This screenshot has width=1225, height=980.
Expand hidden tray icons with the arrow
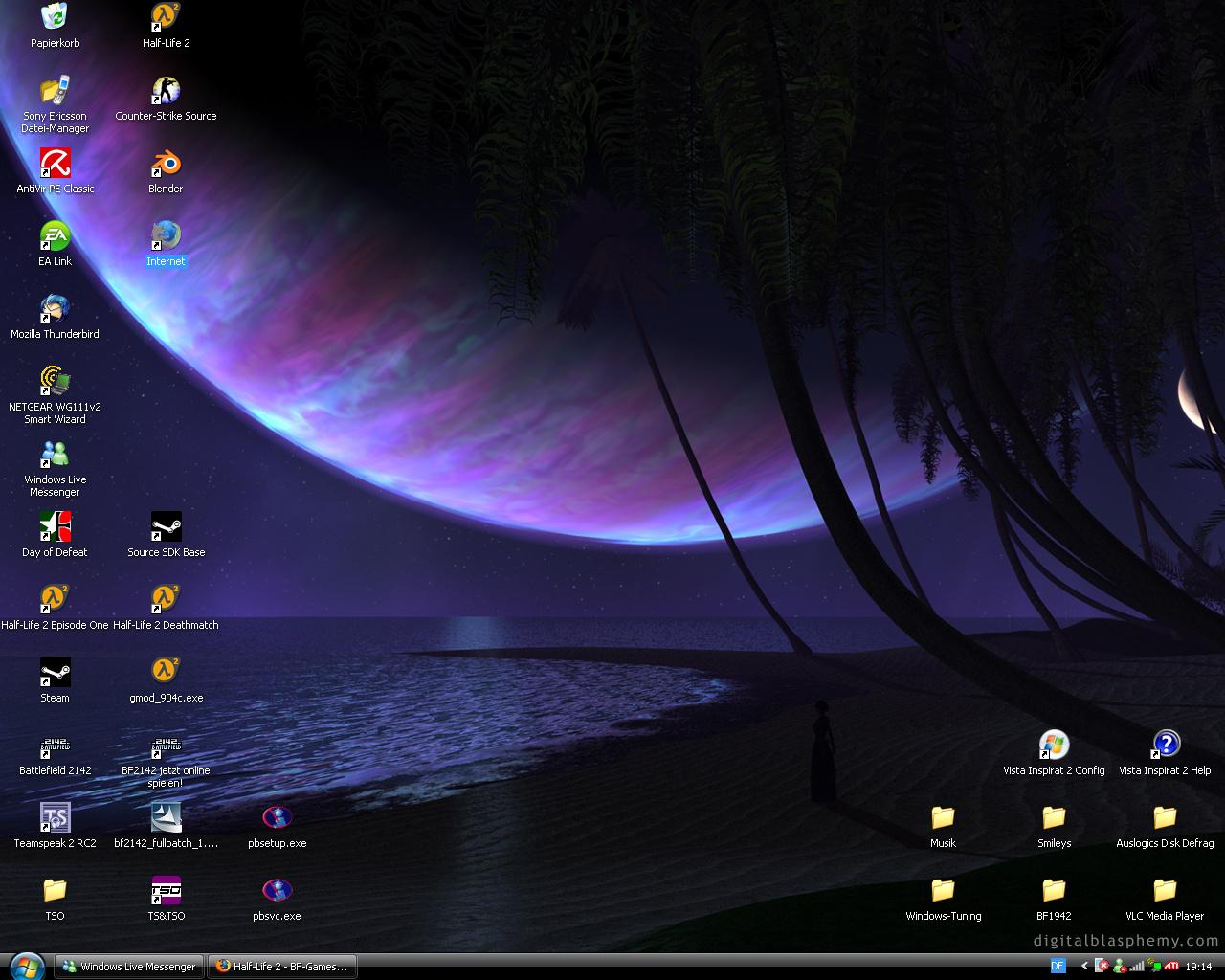1084,967
